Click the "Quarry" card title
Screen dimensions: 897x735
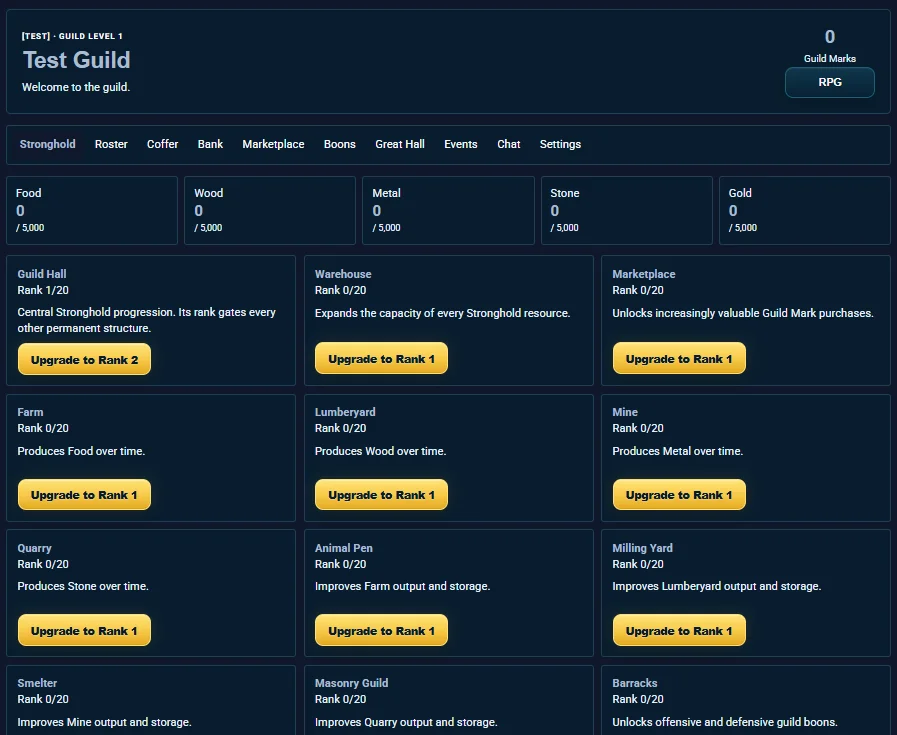coord(34,548)
